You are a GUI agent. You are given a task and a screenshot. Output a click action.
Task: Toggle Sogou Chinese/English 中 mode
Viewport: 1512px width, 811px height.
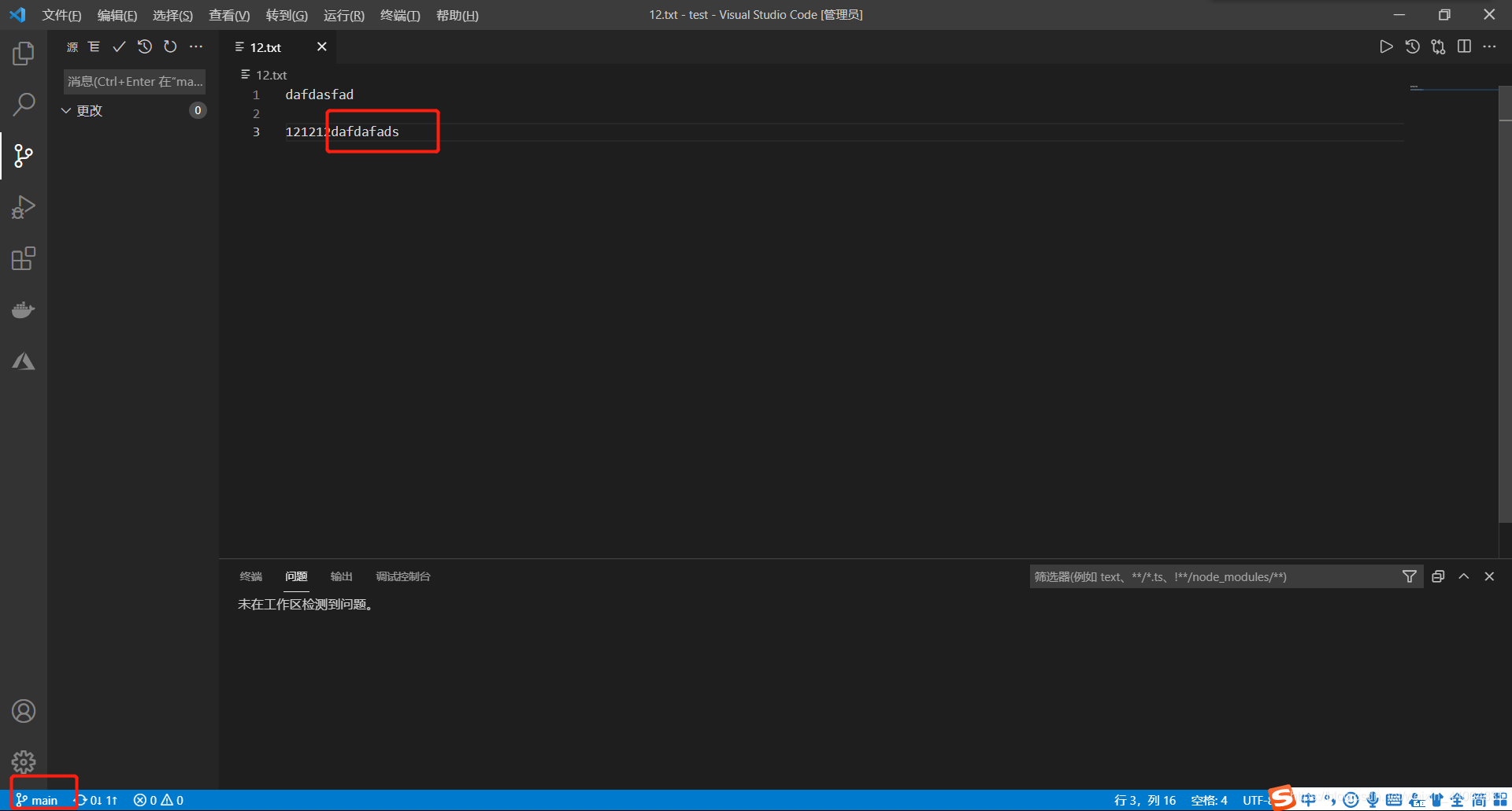1309,800
